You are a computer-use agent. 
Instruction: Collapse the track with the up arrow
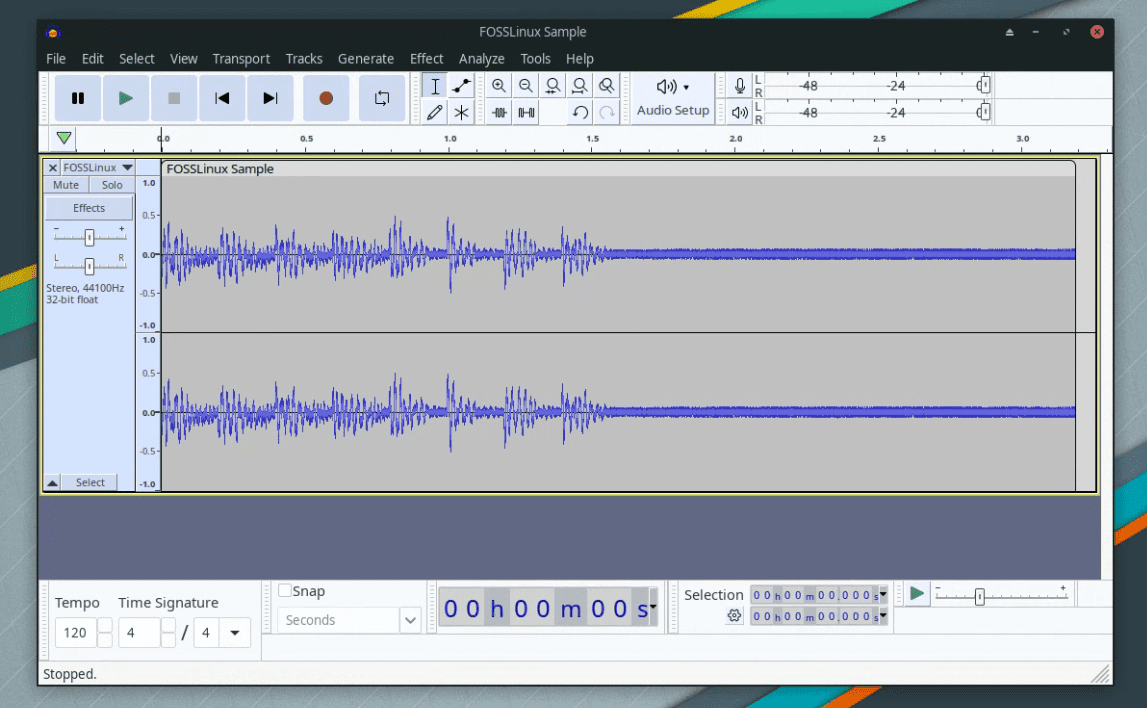tap(53, 483)
